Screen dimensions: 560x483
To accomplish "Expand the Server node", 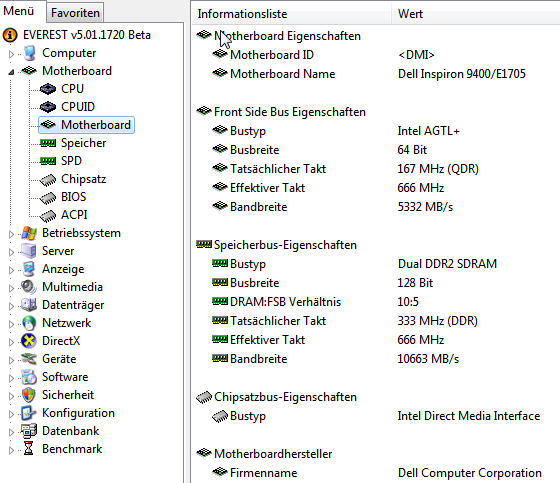I will coord(11,252).
